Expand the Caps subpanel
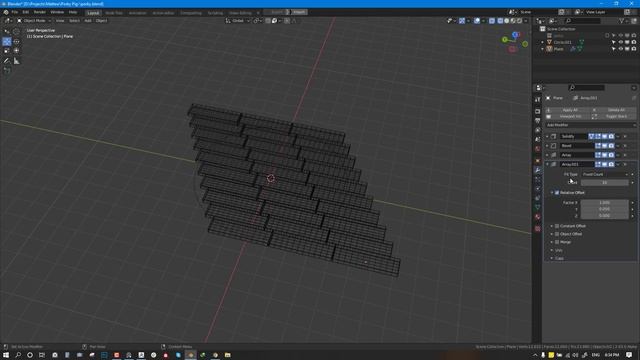Viewport: 640px width, 360px height. (x=552, y=258)
